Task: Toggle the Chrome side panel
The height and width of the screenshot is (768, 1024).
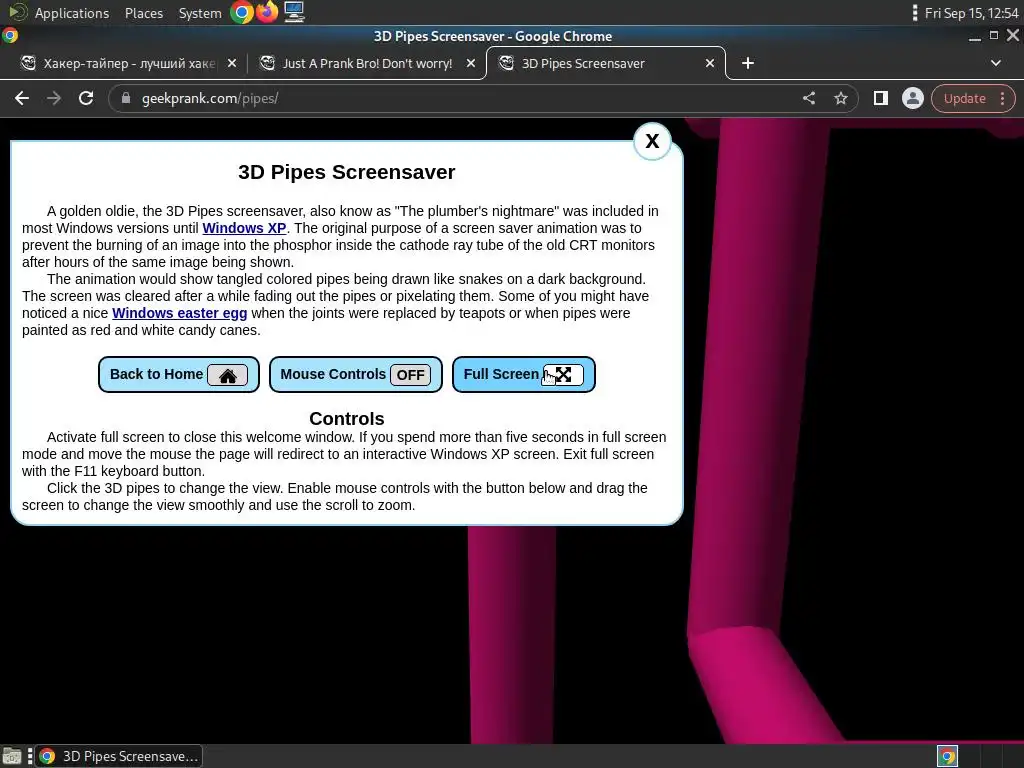Action: click(x=881, y=99)
